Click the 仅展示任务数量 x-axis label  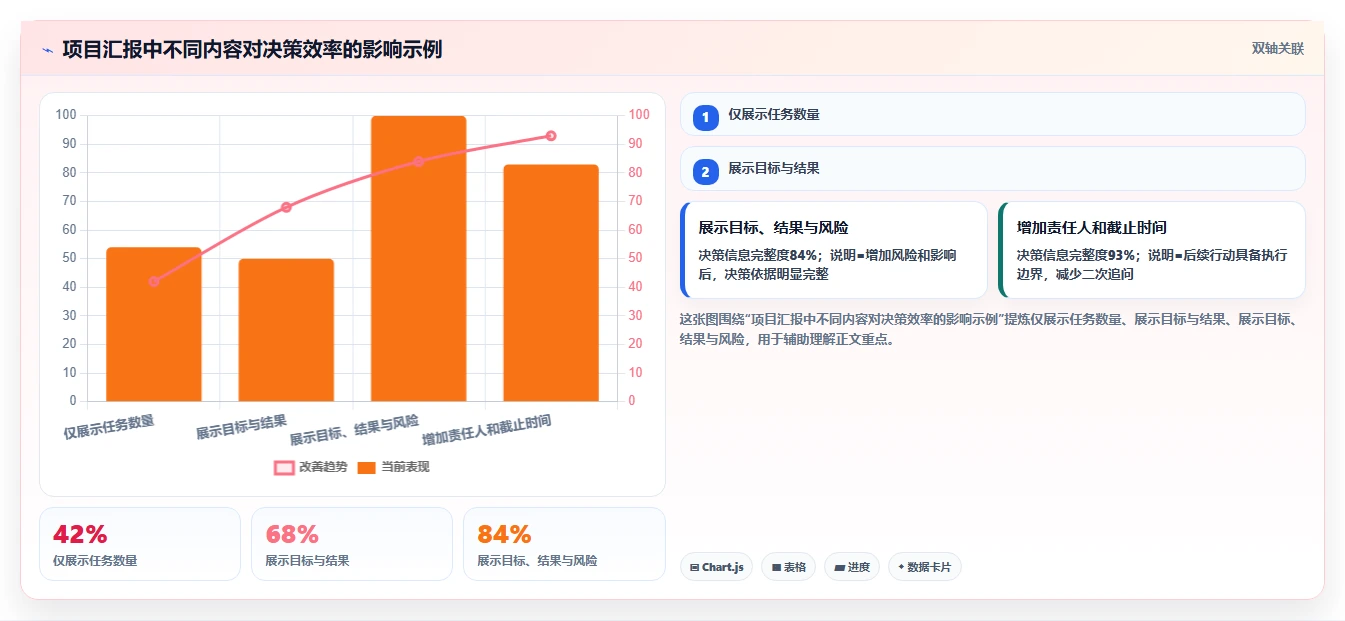click(109, 427)
